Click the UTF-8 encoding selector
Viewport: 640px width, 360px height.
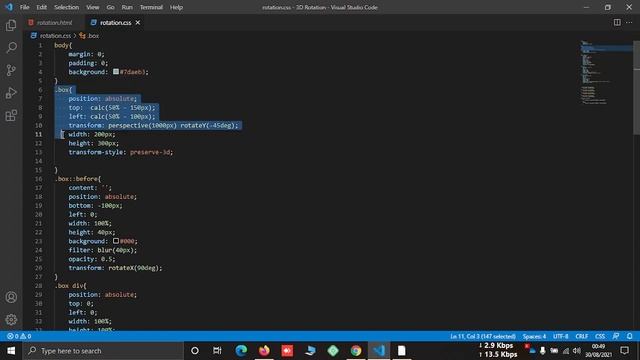click(x=560, y=336)
